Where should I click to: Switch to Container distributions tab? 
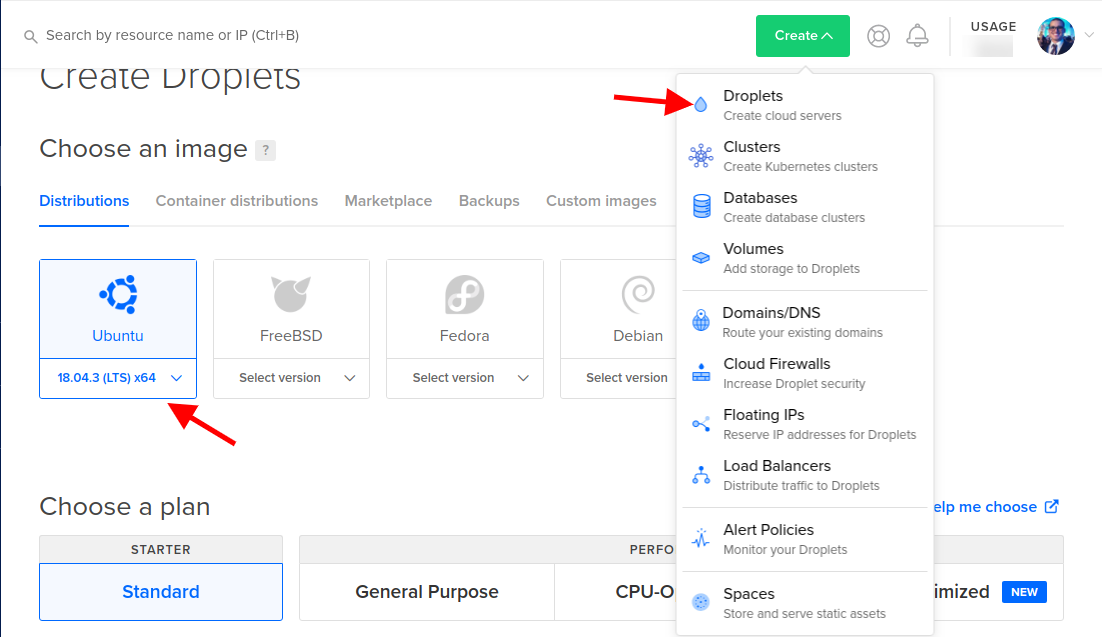(x=237, y=201)
